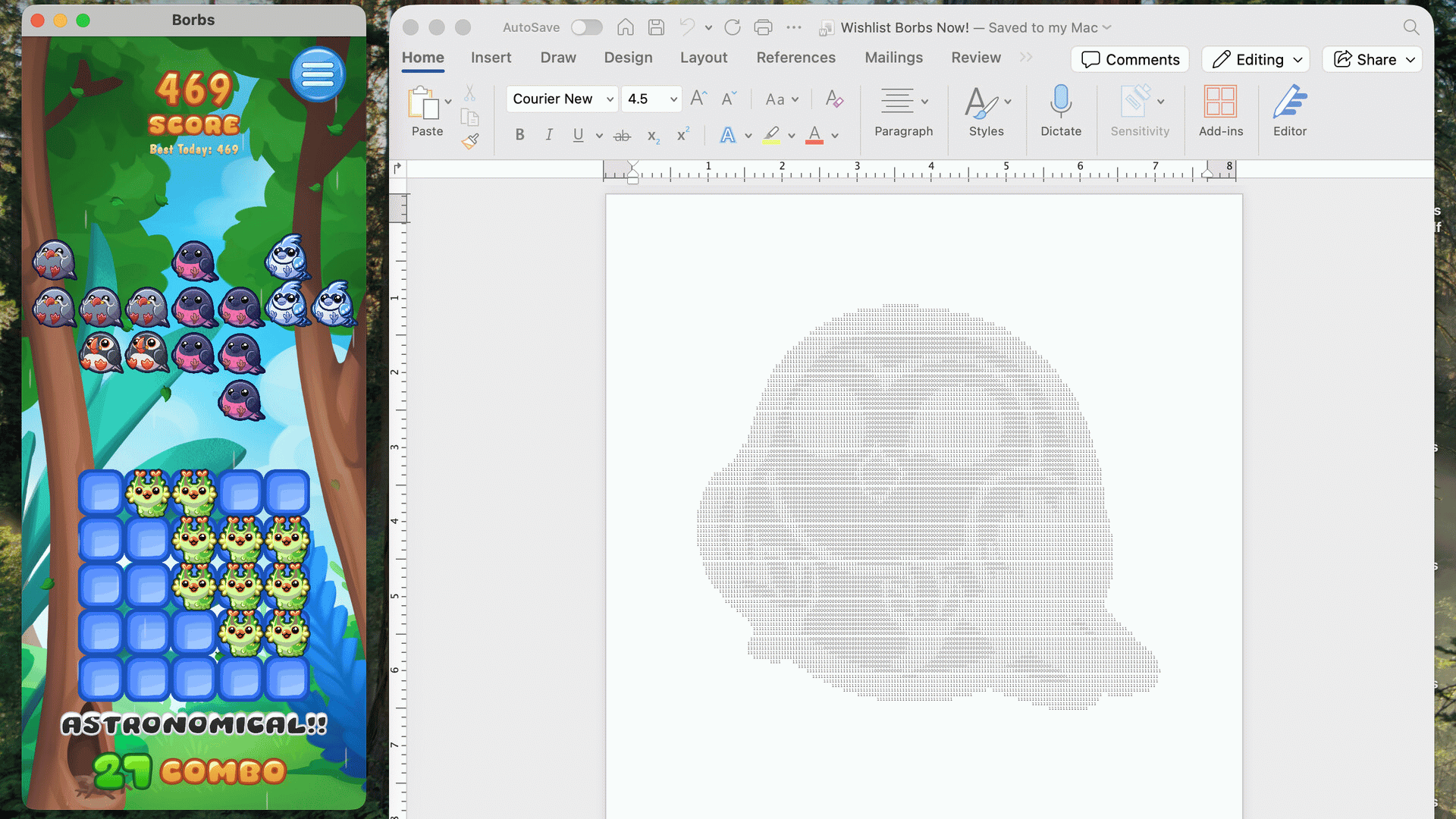Toggle the AutoSave switch
Screen dimensions: 1456x819
click(586, 27)
